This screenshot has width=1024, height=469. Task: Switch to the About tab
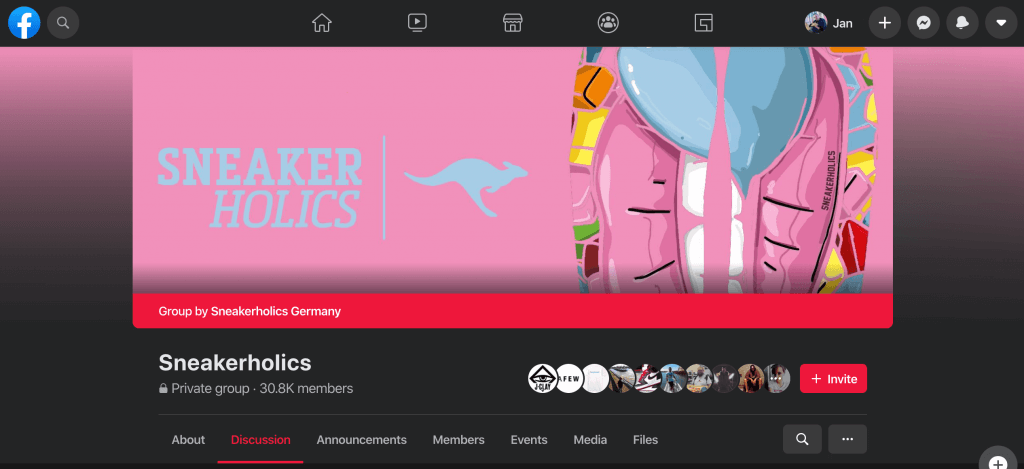pyautogui.click(x=188, y=440)
